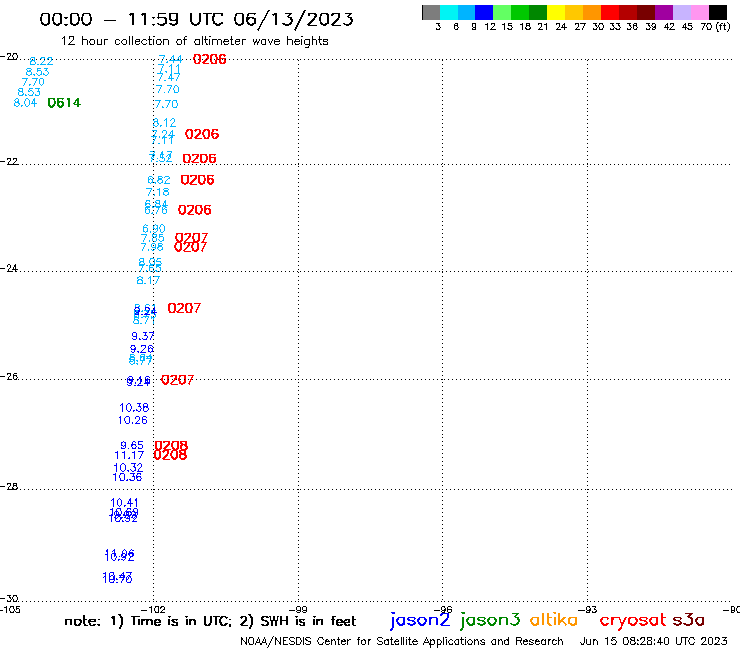Click the orange swatch in the color scale
The image size is (740, 650).
[x=592, y=12]
